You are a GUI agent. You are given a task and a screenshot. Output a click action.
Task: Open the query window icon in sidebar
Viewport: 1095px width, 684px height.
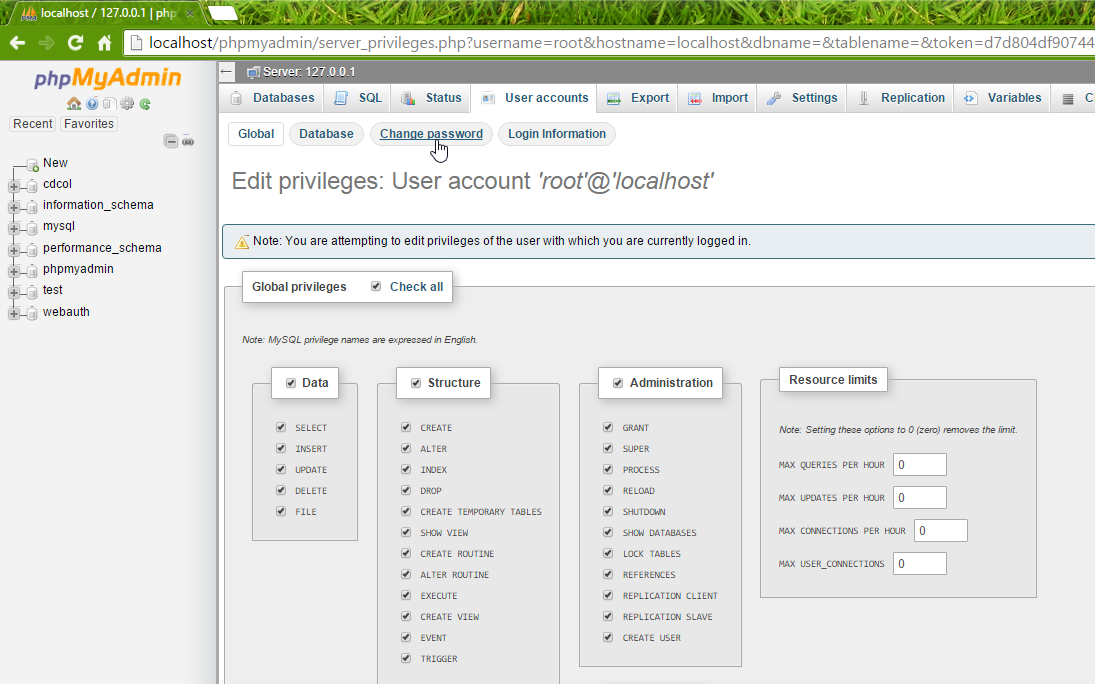coord(109,103)
